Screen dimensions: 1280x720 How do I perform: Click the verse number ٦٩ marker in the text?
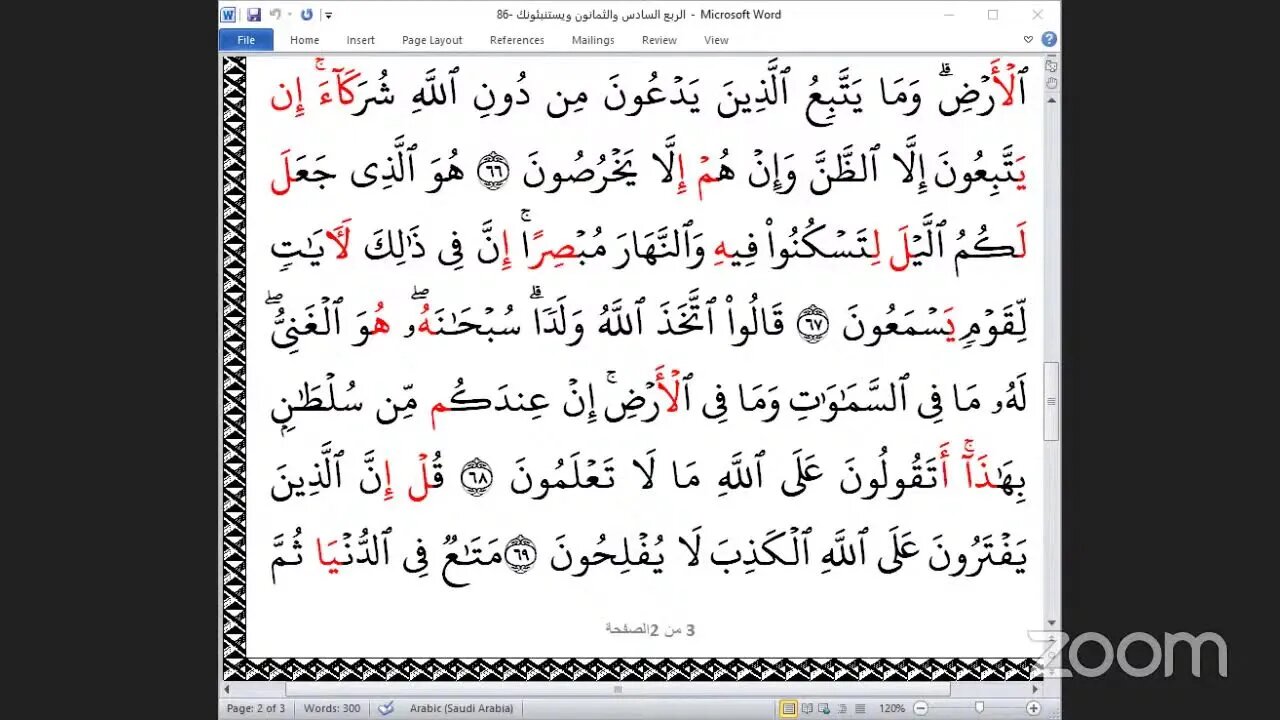(519, 552)
